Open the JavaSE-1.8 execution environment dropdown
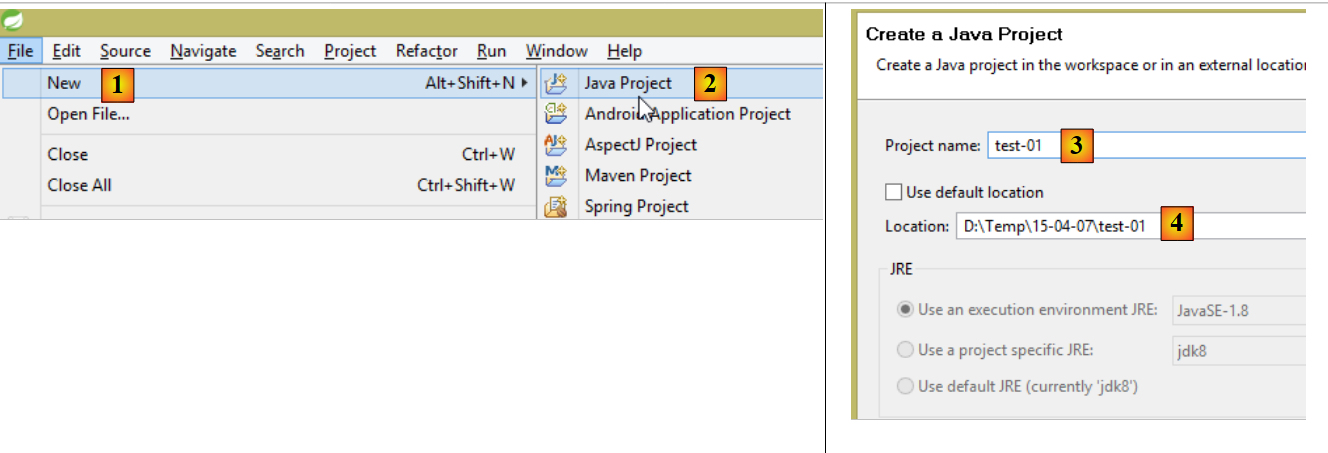1328x453 pixels. point(1238,310)
